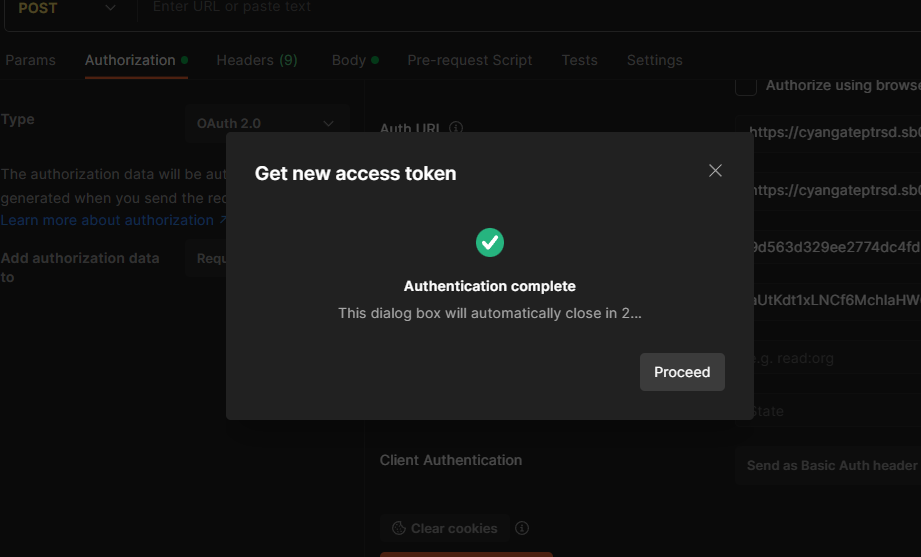921x557 pixels.
Task: Expand the OAuth 2.0 type dropdown
Action: click(x=266, y=123)
